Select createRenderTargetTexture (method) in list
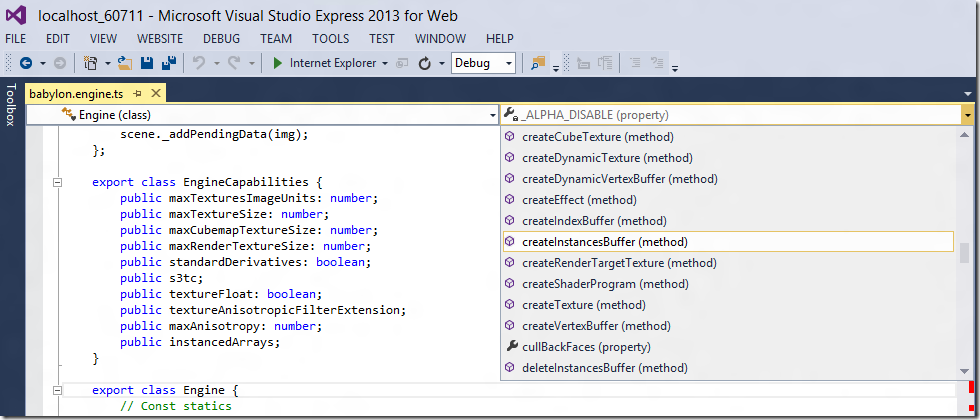 [728, 262]
